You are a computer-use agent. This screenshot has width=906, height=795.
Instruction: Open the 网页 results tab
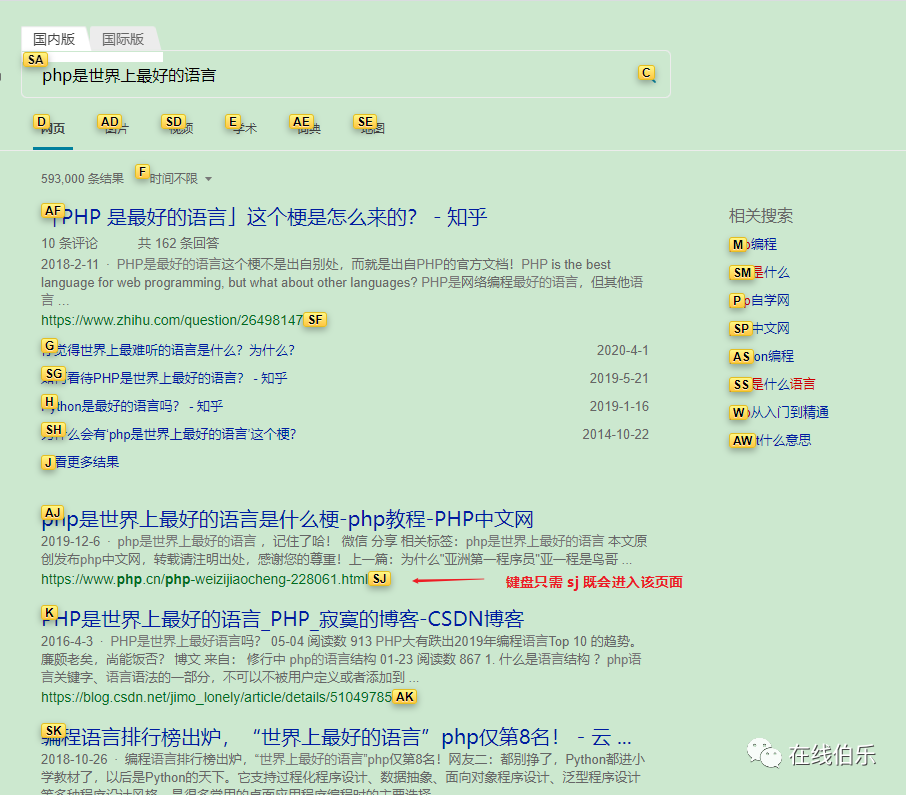click(x=53, y=128)
